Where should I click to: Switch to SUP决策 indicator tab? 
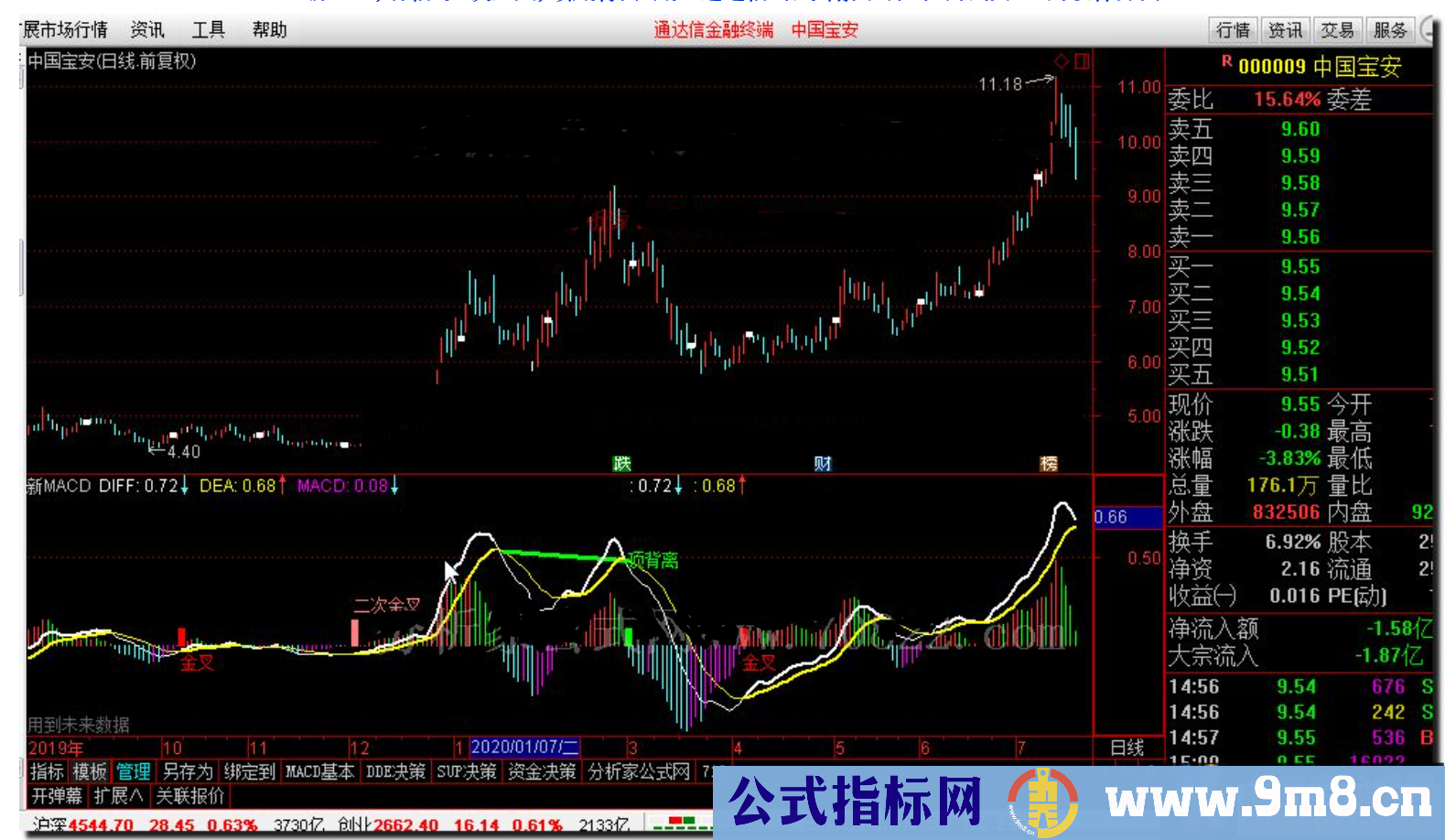coord(466,771)
